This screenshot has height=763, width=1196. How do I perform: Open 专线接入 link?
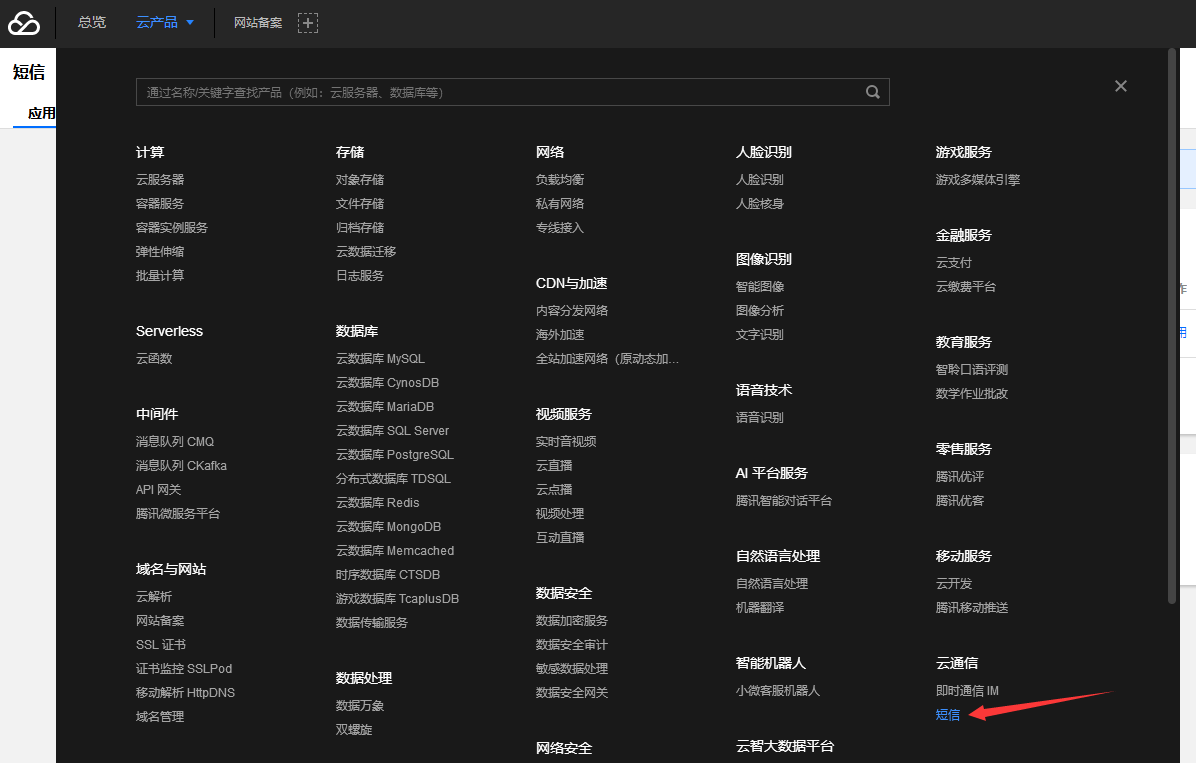(x=560, y=228)
